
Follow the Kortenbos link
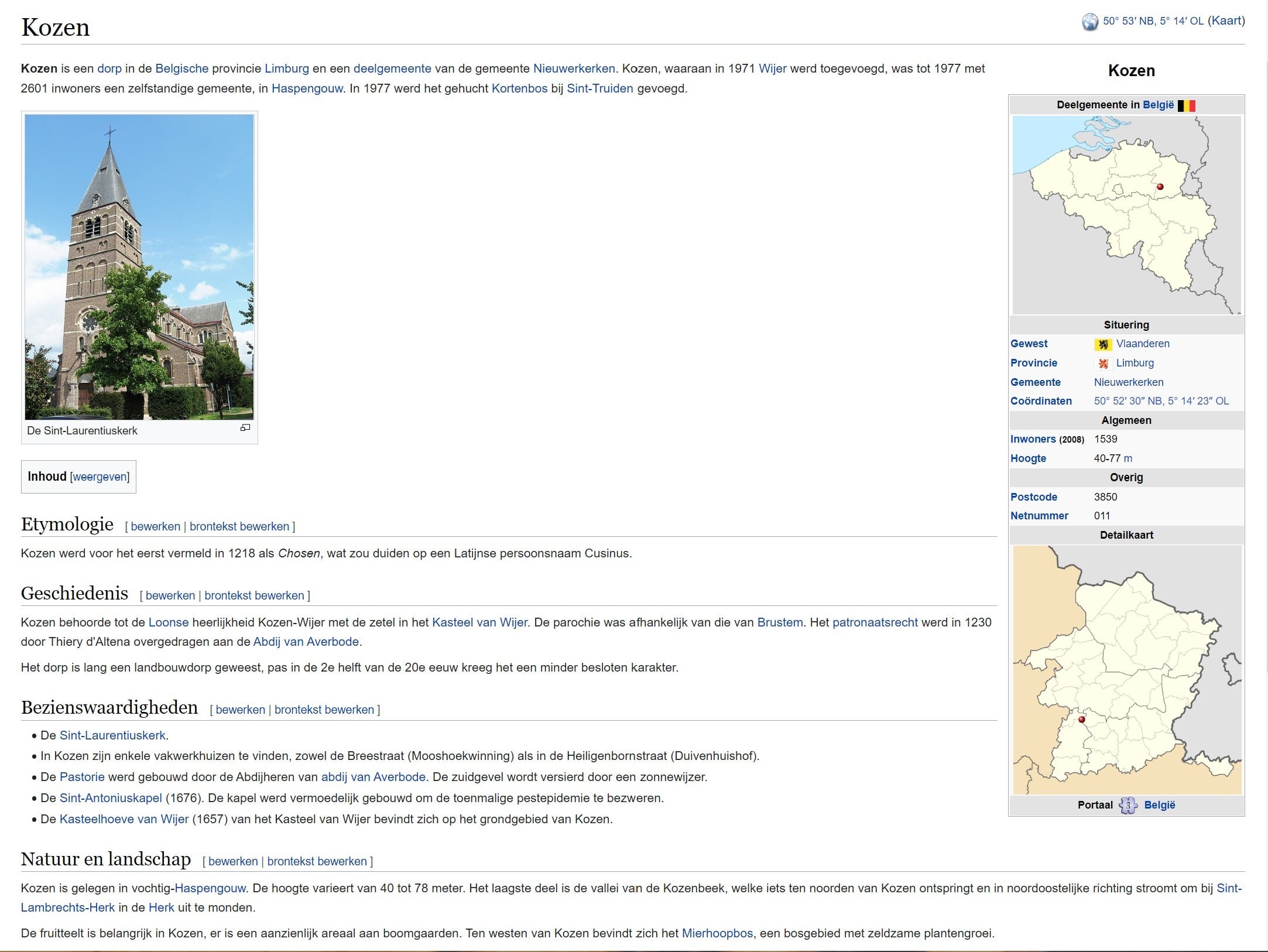(x=520, y=88)
